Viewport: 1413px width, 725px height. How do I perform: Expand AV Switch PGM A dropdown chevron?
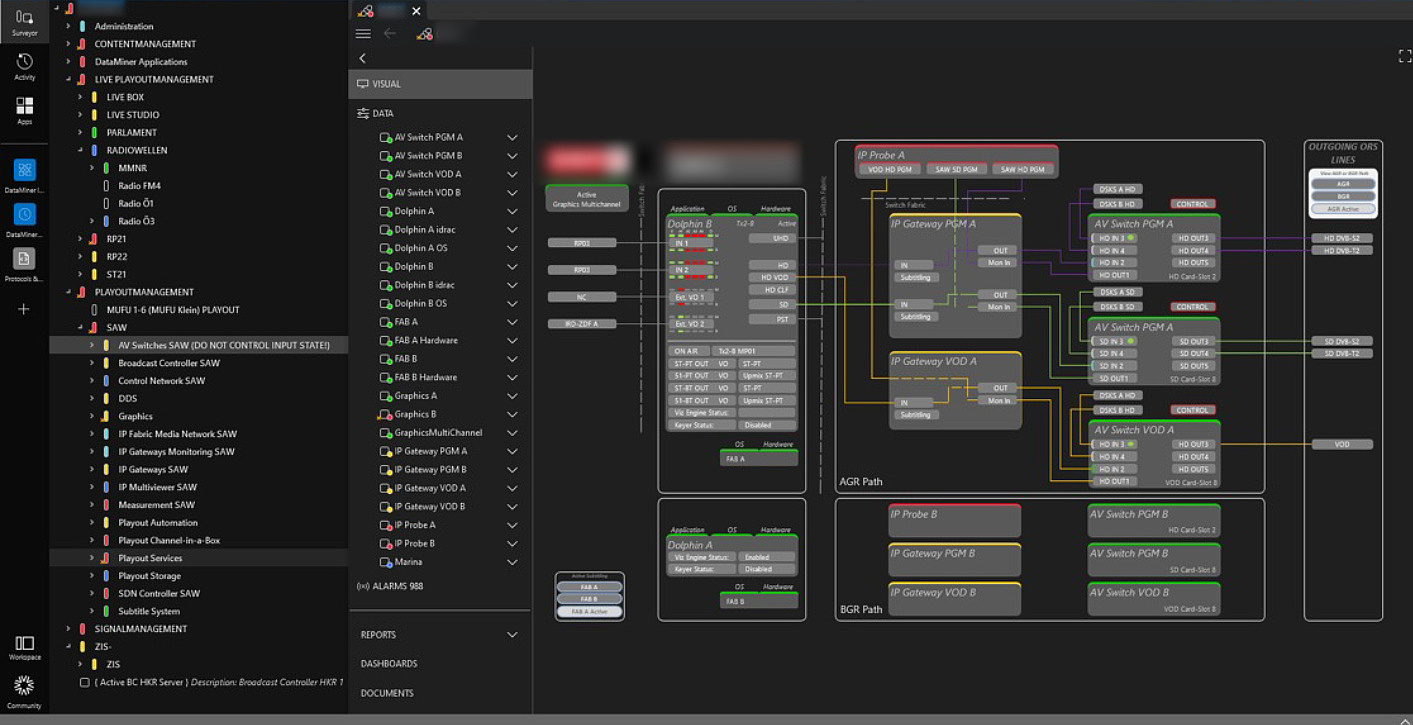coord(512,138)
